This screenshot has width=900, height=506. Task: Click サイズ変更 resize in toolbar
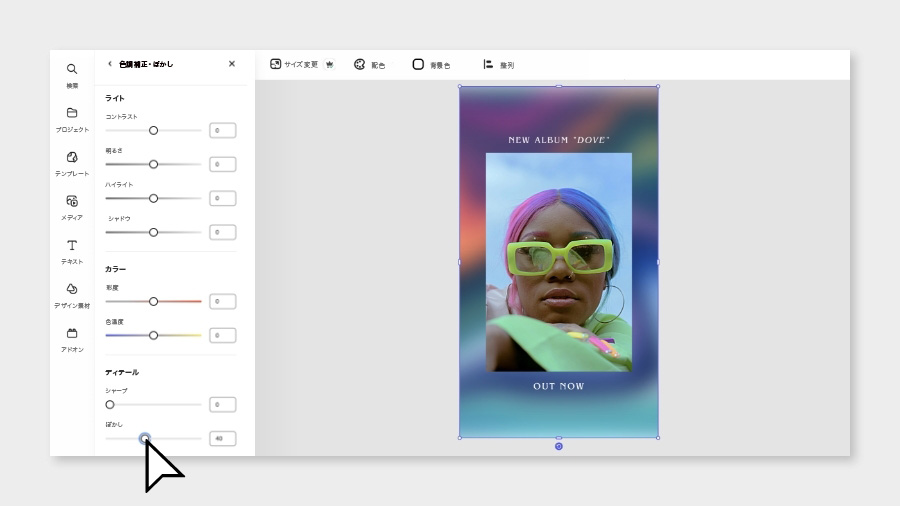[x=302, y=64]
